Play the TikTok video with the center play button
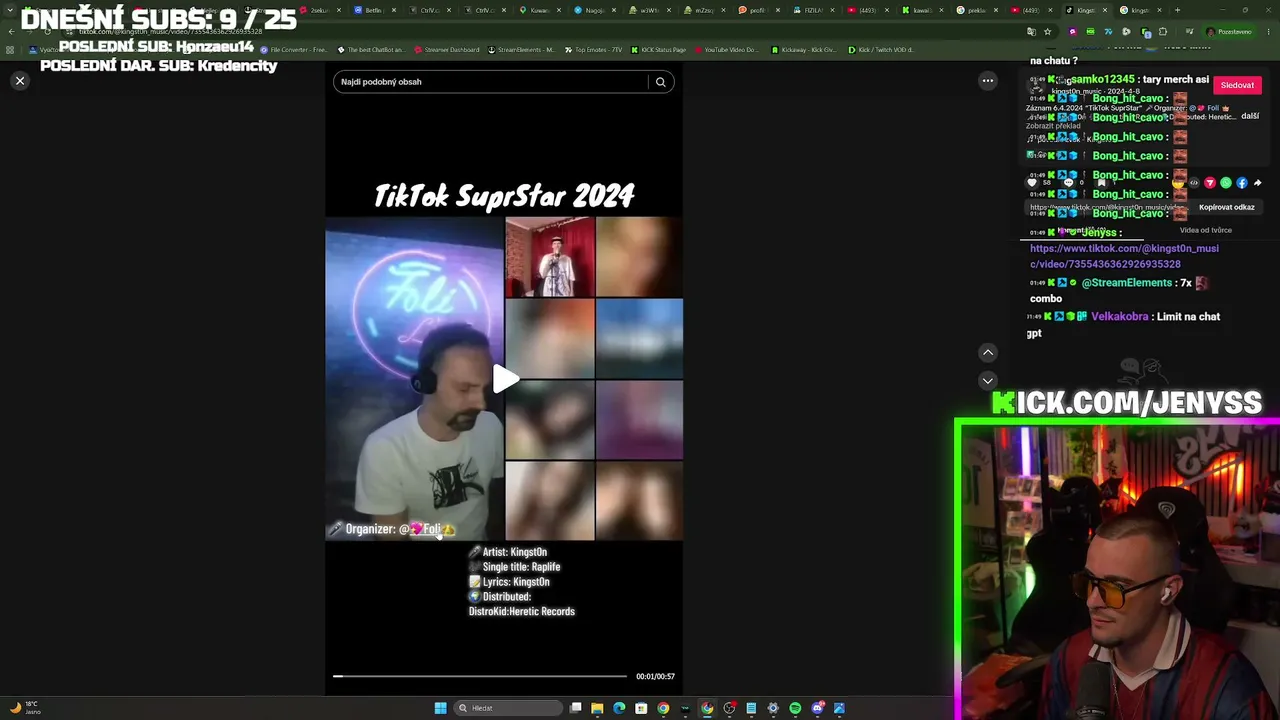1280x720 pixels. click(x=505, y=378)
